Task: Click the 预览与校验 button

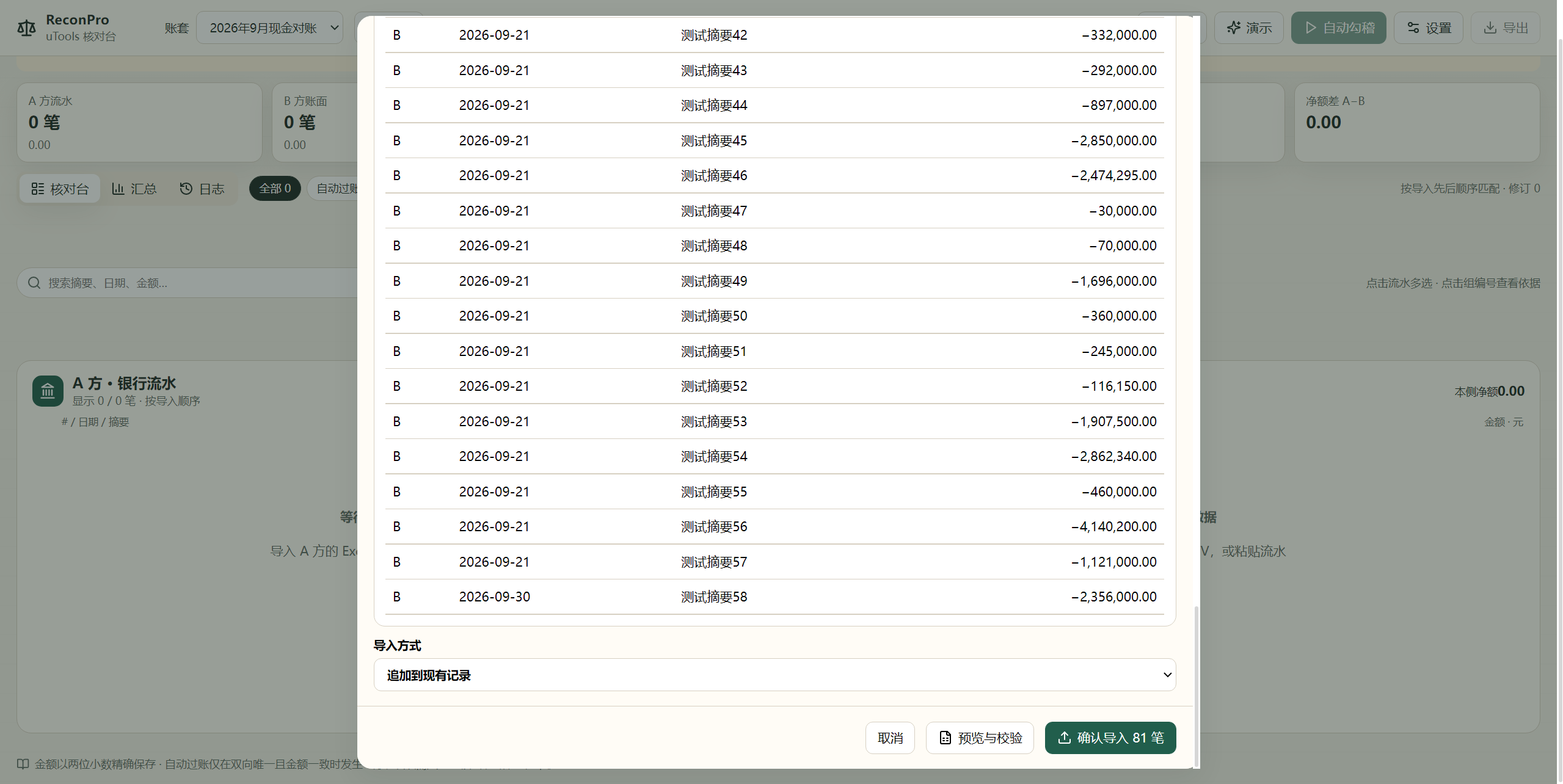Action: (x=980, y=738)
